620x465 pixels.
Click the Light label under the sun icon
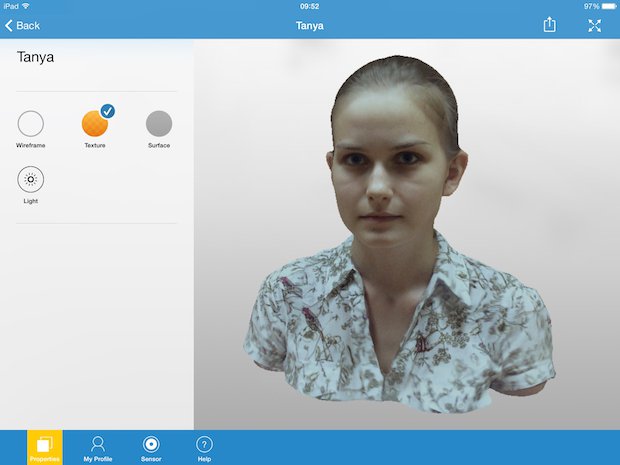31,201
